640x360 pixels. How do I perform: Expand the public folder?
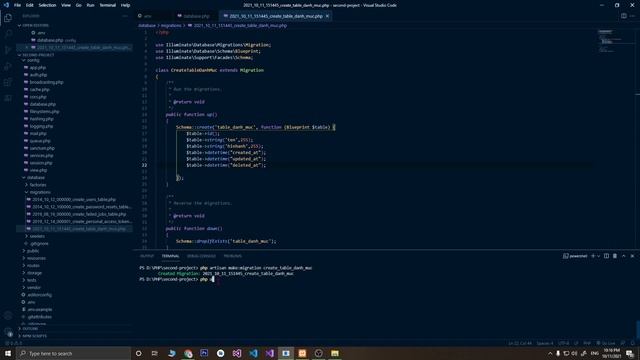point(33,251)
